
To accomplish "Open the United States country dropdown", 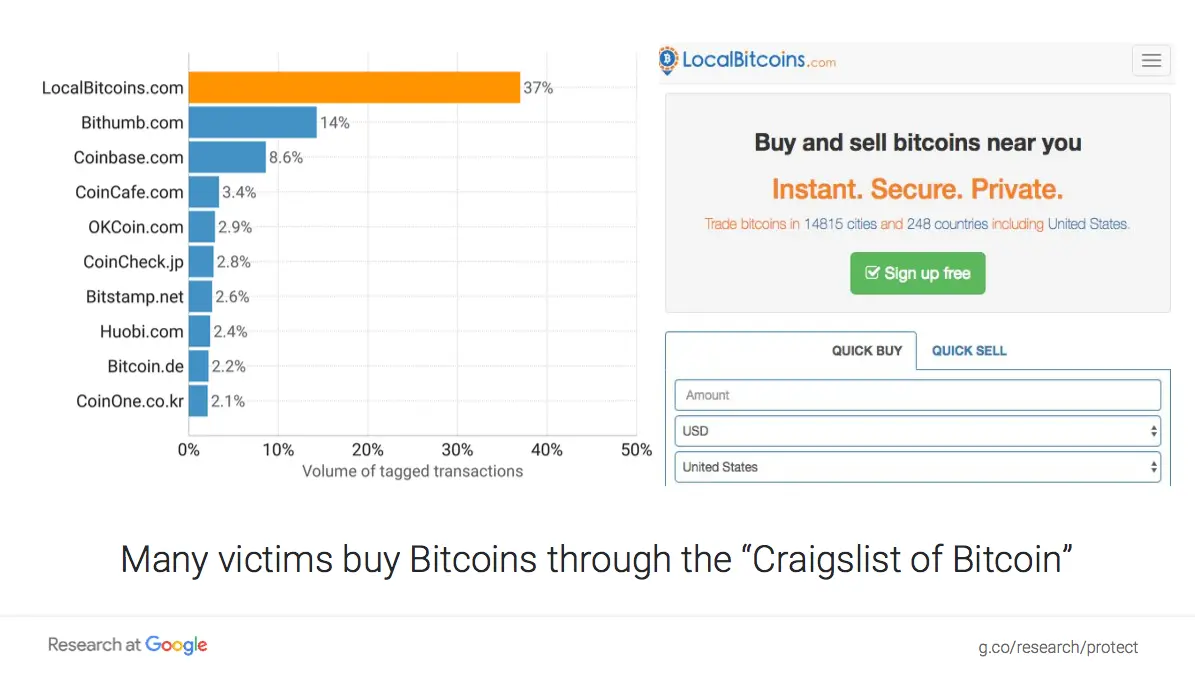I will pyautogui.click(x=917, y=467).
